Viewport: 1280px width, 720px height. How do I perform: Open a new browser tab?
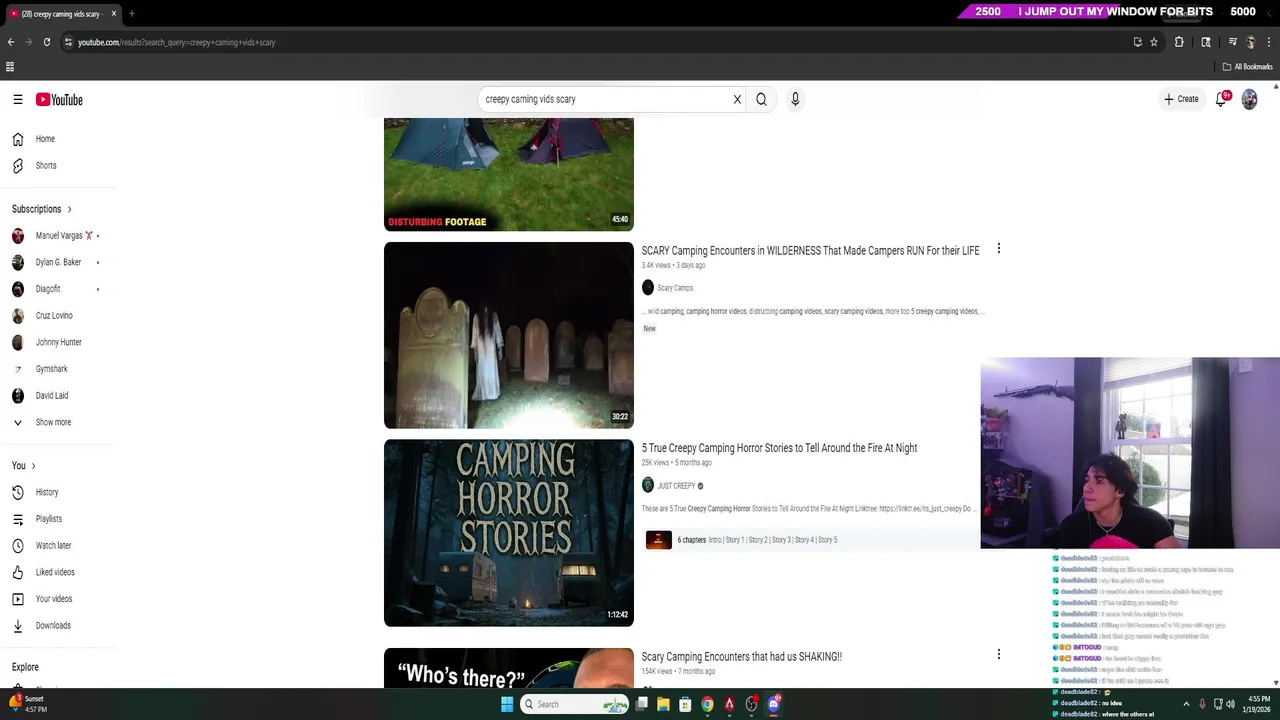(x=132, y=14)
